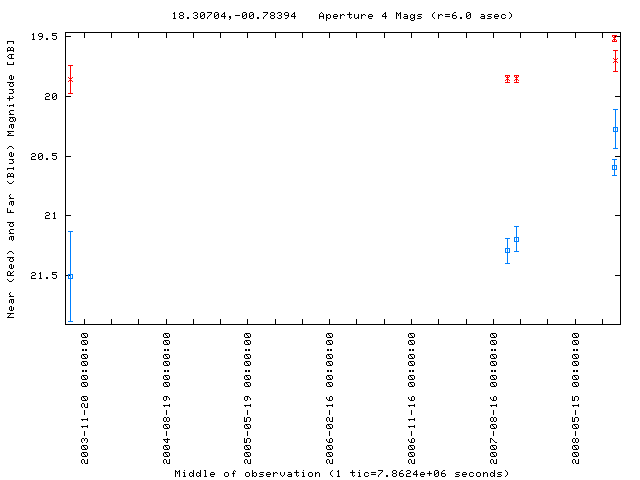Click the second red point just after 2007-08-16

[516, 79]
